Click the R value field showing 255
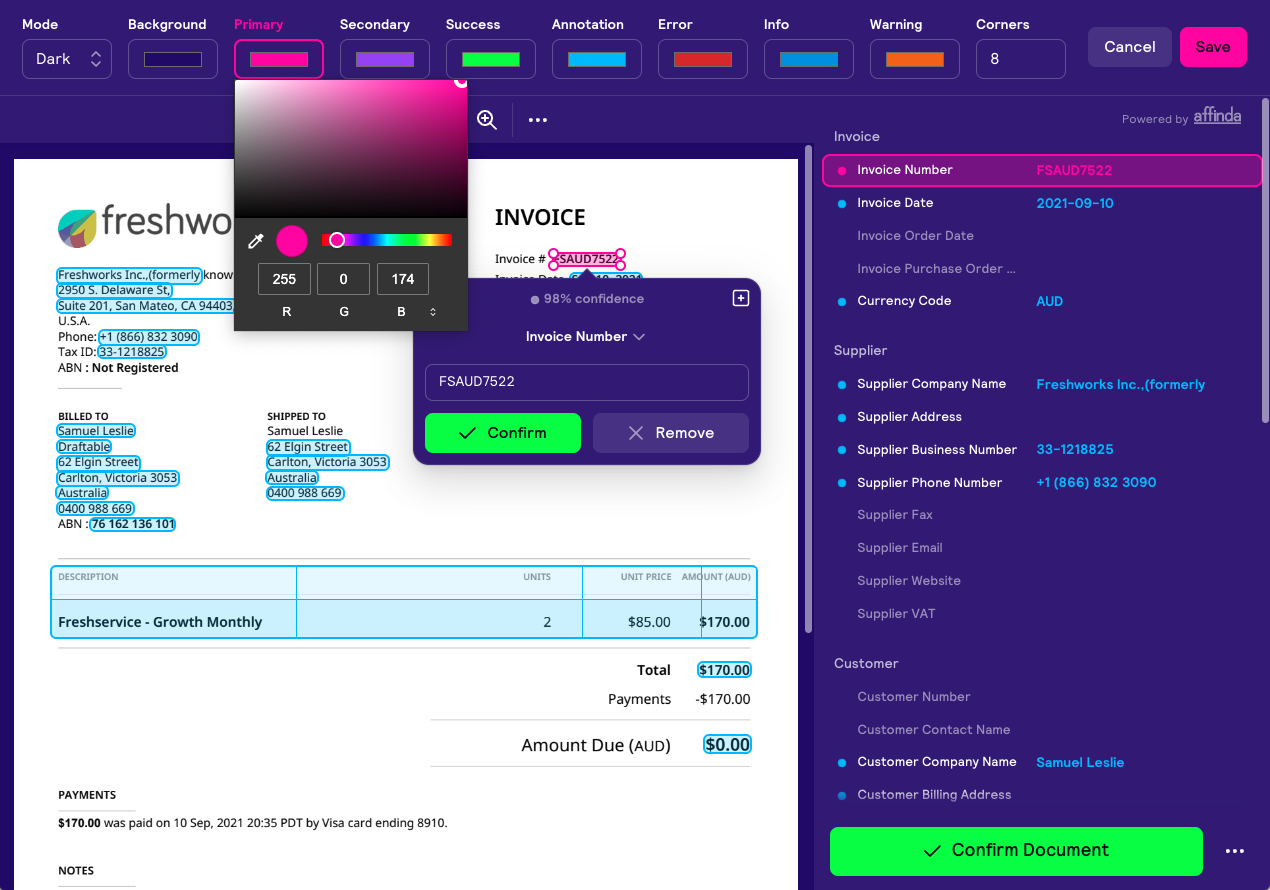The height and width of the screenshot is (890, 1270). click(284, 279)
